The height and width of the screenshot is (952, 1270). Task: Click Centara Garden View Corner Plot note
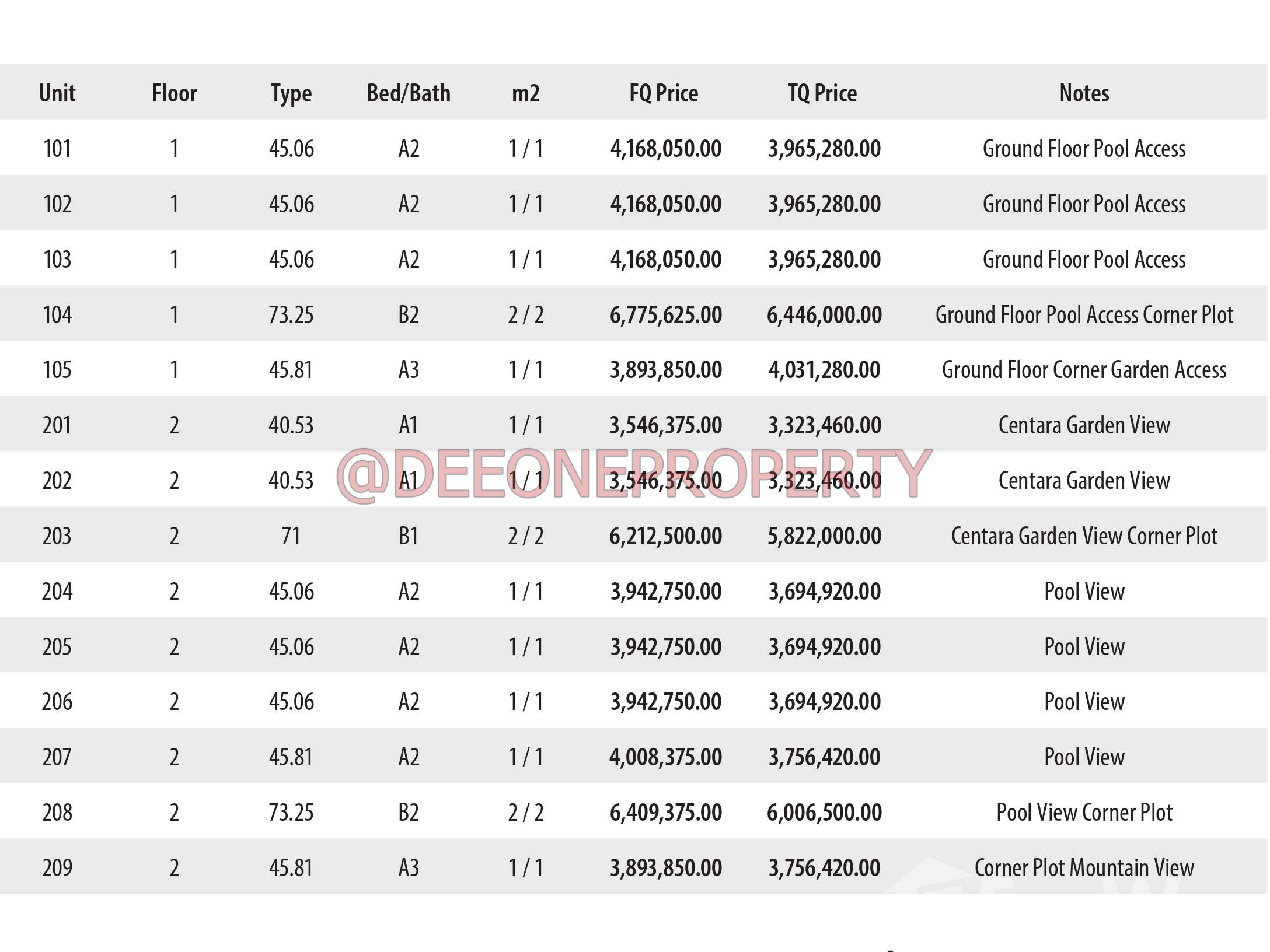point(1084,535)
